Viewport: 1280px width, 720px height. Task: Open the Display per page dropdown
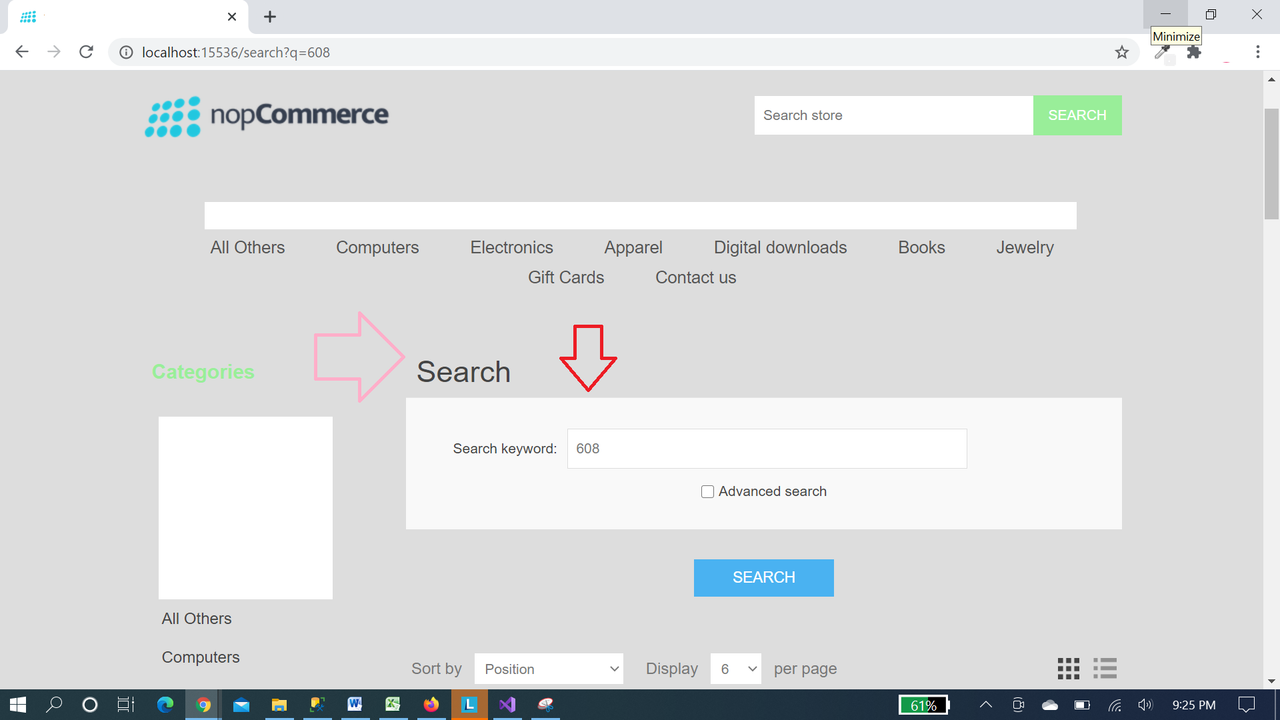click(x=735, y=668)
